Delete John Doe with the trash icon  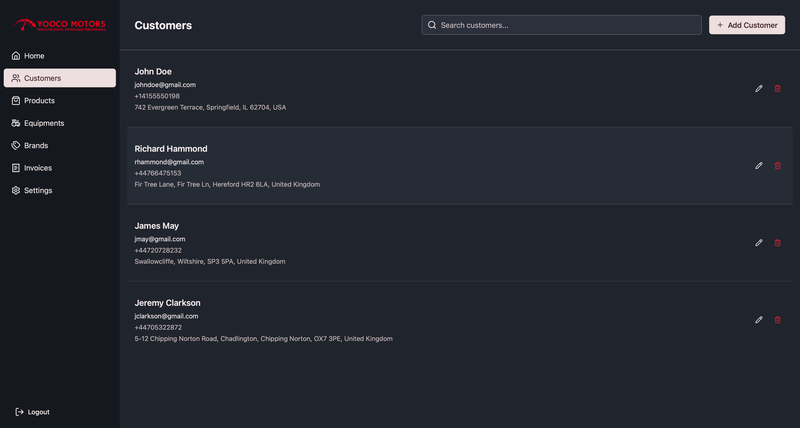[x=778, y=89]
